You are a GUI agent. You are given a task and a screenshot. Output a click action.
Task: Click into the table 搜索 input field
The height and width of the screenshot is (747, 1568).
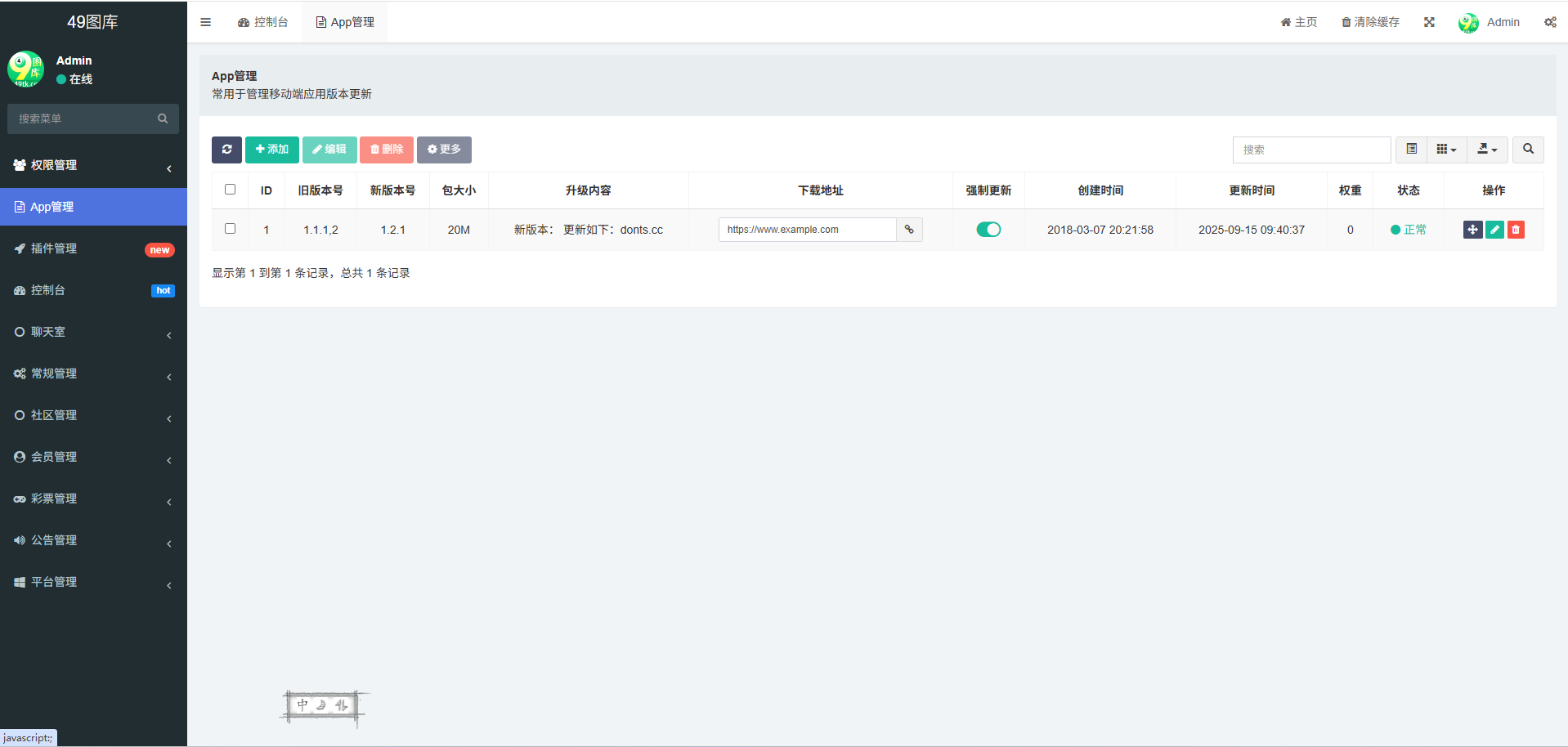point(1311,150)
